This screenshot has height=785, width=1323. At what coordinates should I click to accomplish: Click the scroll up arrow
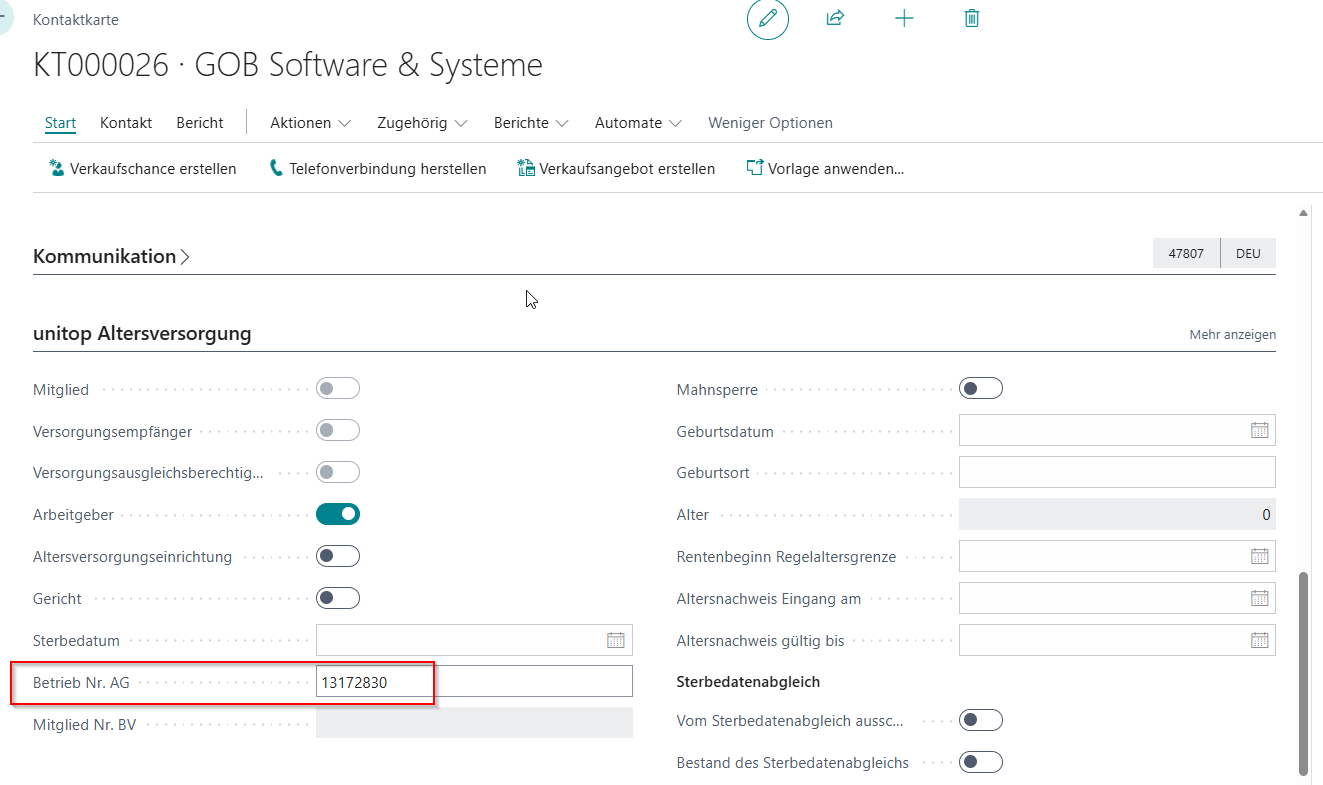(1303, 213)
